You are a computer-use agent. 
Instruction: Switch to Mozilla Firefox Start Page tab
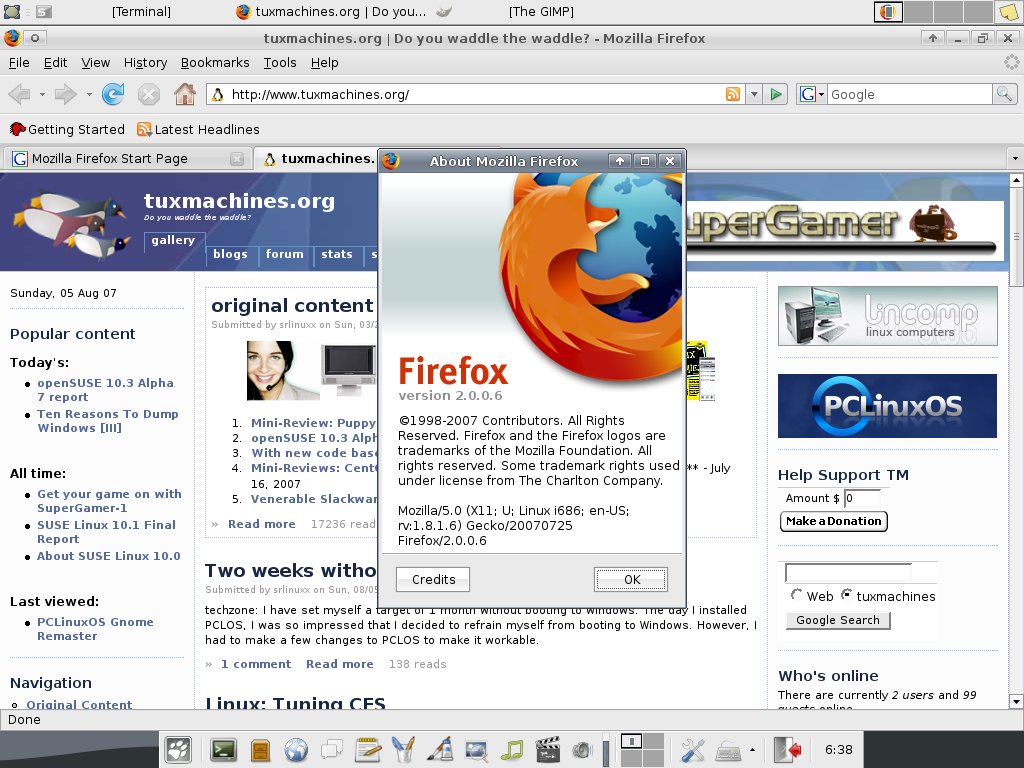(127, 159)
